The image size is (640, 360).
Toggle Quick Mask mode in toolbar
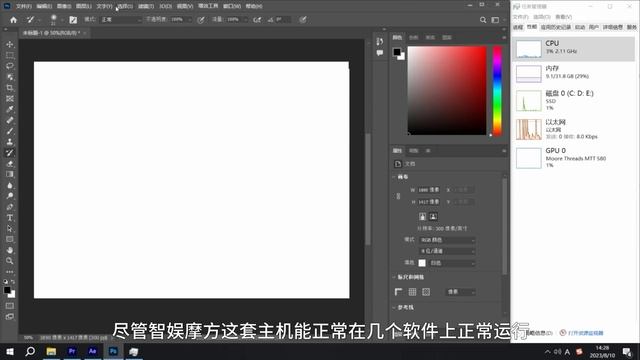pyautogui.click(x=10, y=306)
